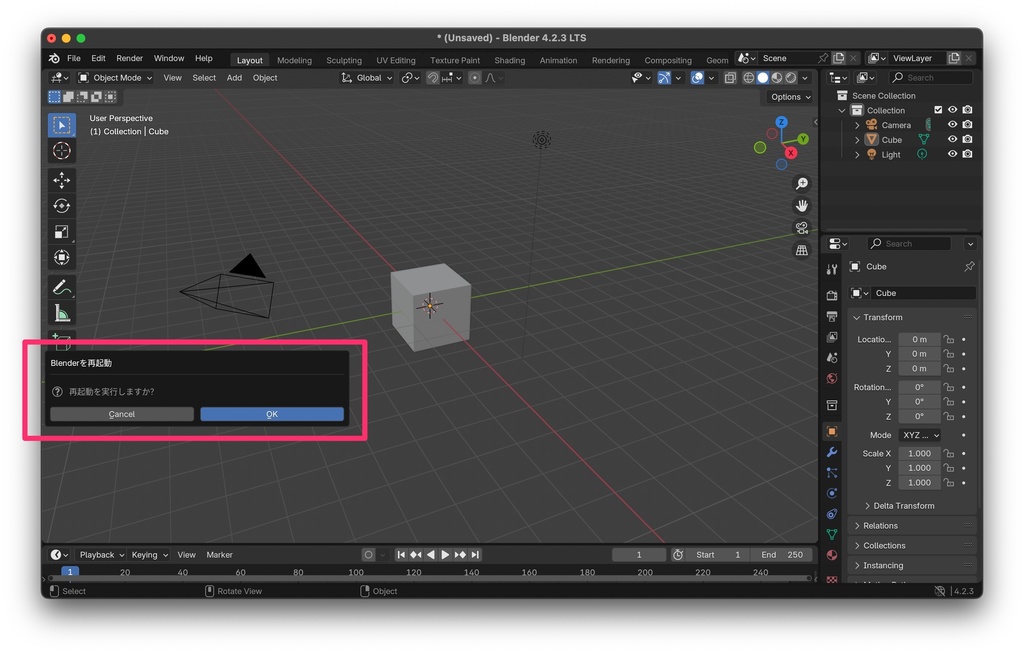Hide the Cube in the viewport
The image size is (1024, 653).
pyautogui.click(x=952, y=139)
